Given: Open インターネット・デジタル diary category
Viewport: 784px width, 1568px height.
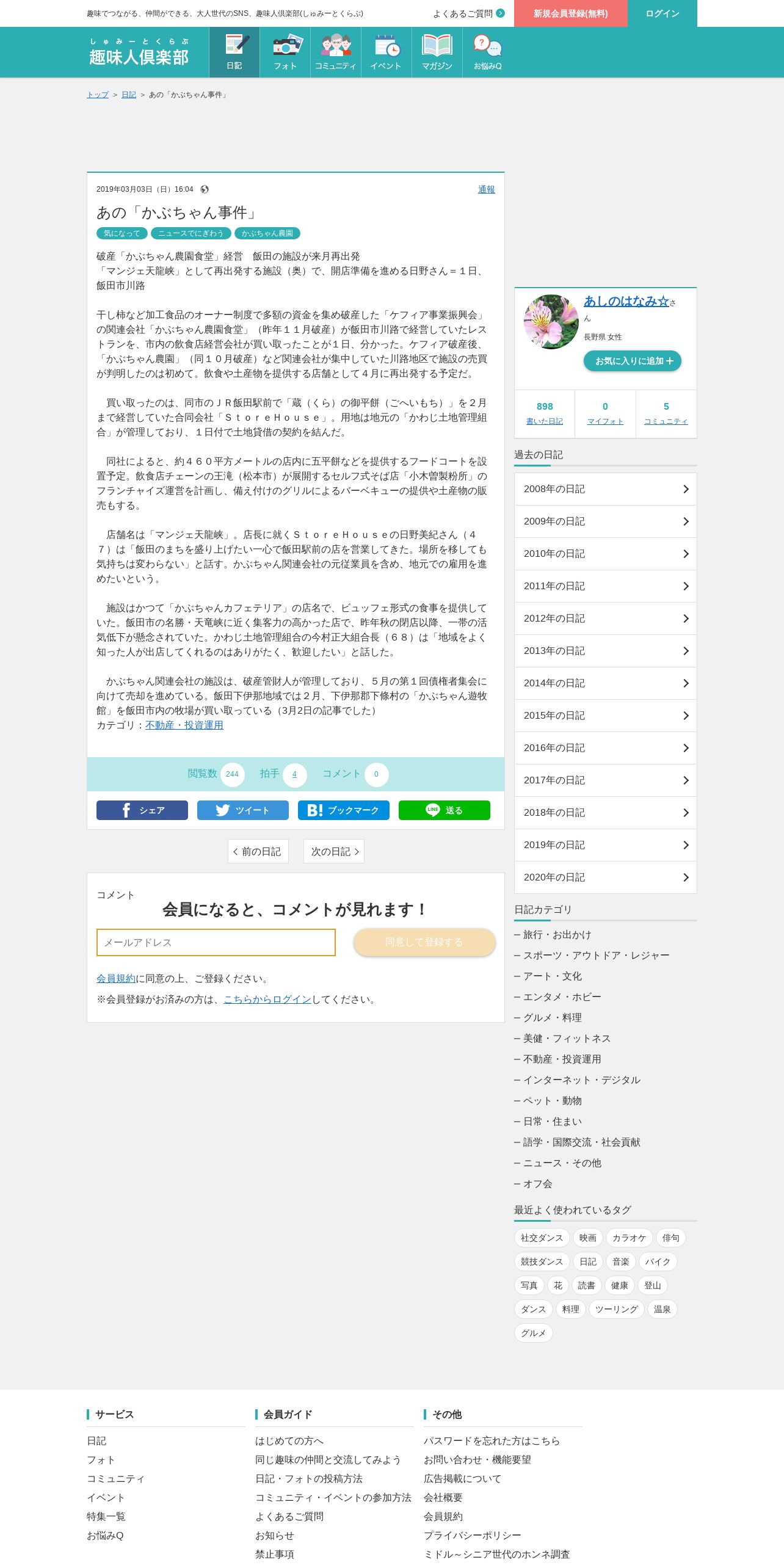Looking at the screenshot, I should 581,1080.
